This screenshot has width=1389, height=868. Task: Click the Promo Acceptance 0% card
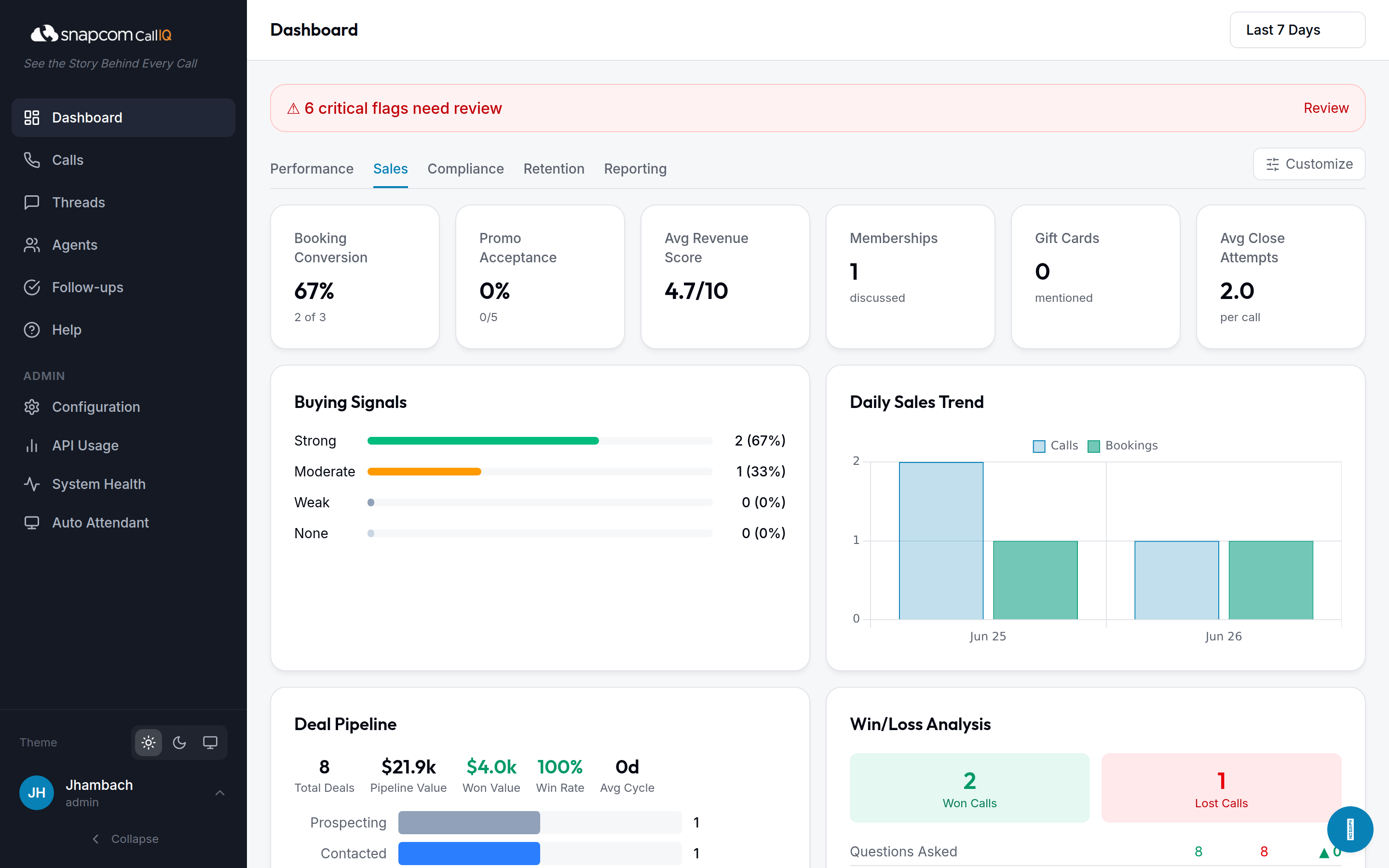540,277
